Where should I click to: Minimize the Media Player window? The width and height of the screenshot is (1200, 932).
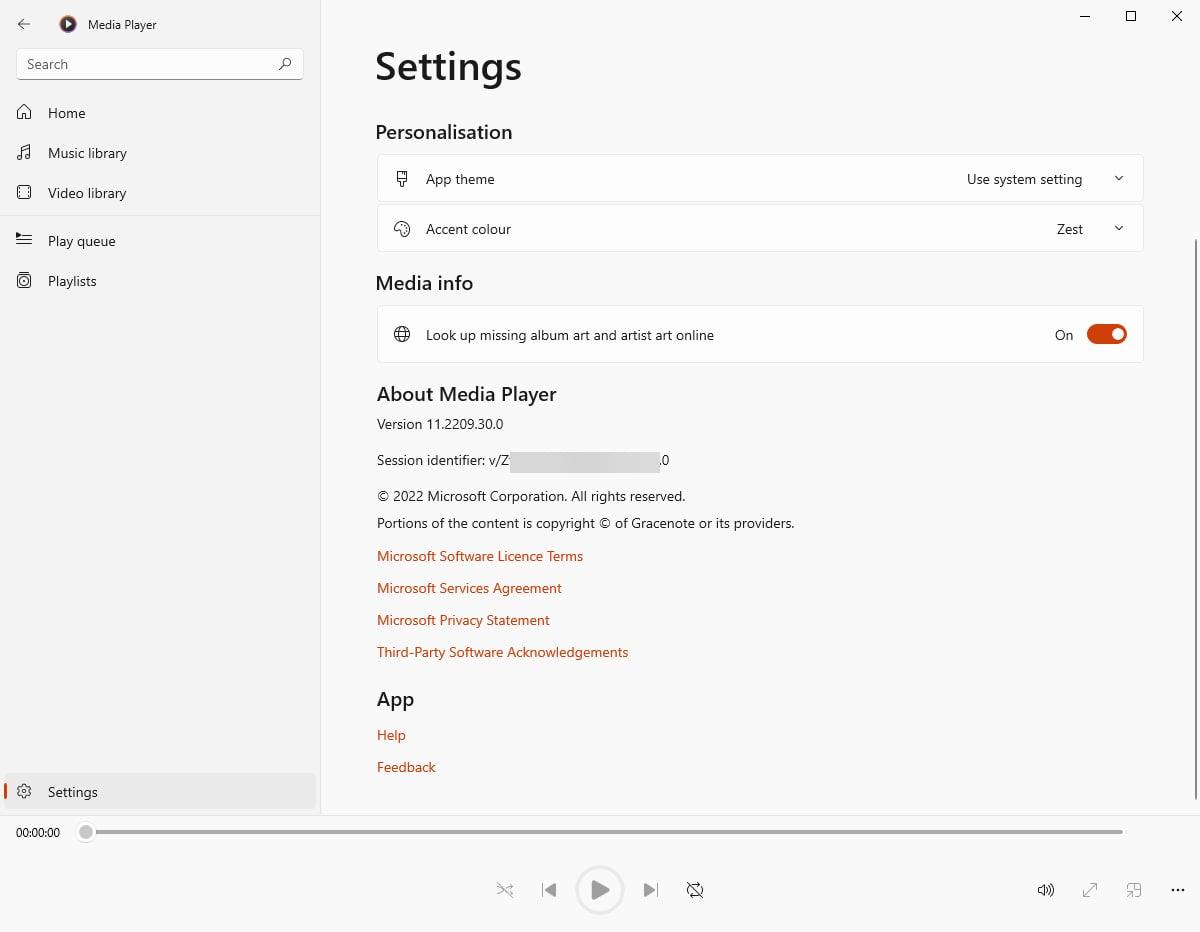pyautogui.click(x=1085, y=16)
